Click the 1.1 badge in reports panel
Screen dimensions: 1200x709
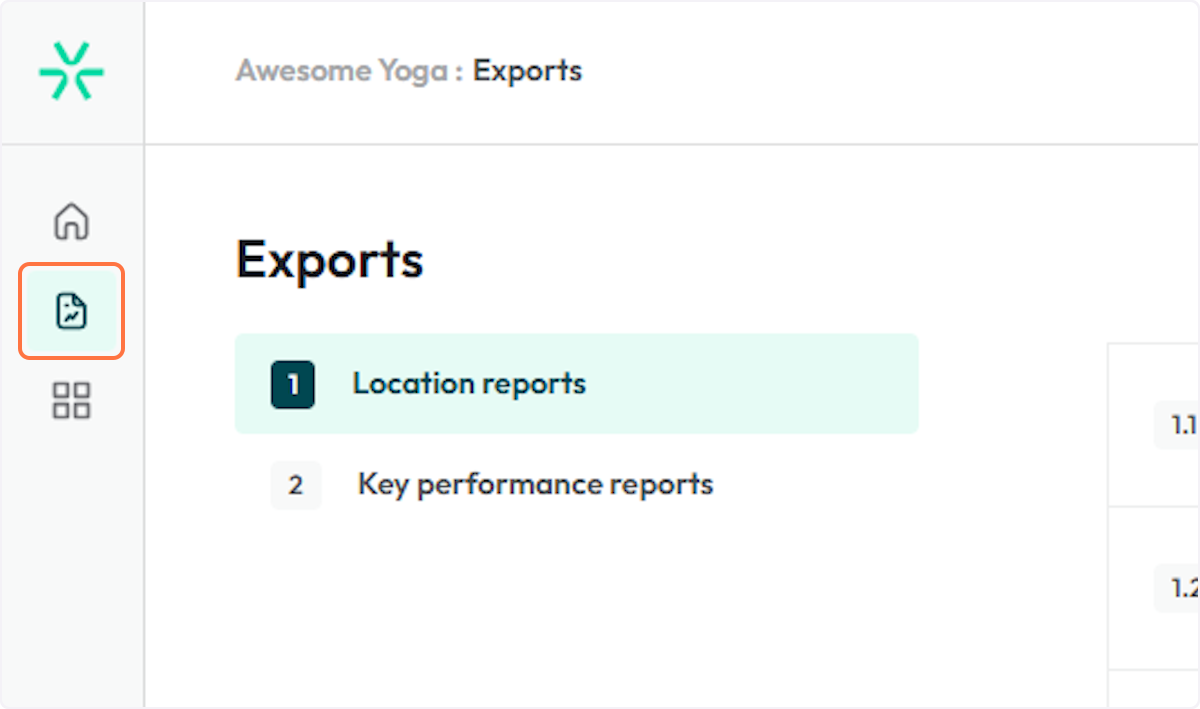1182,425
